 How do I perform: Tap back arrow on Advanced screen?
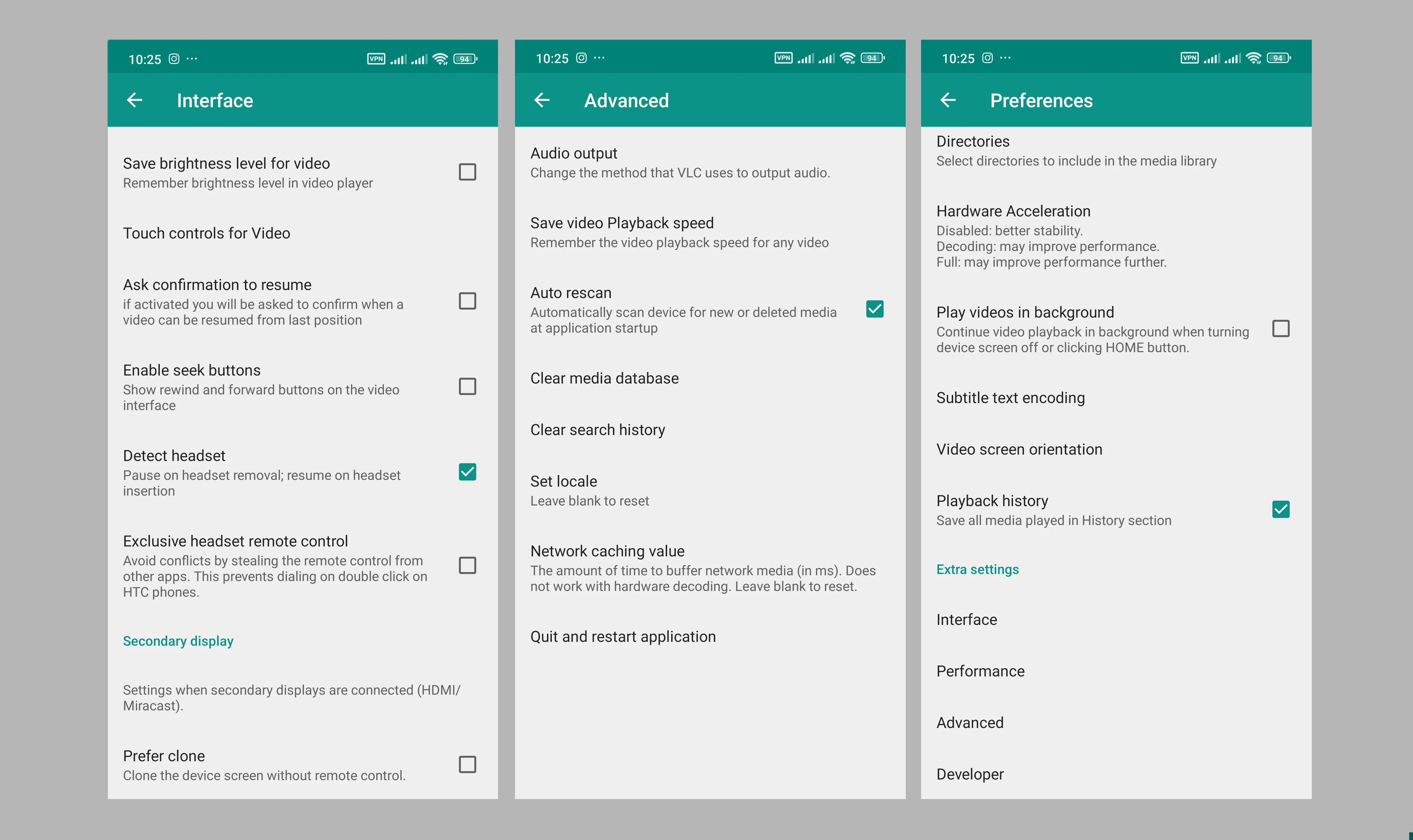tap(542, 100)
